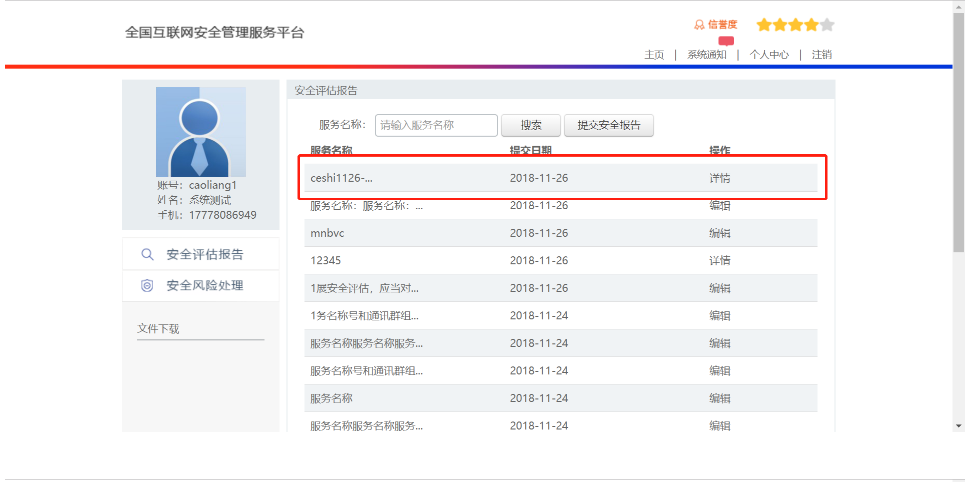Click the scrollbar up arrow
The image size is (966, 482).
pyautogui.click(x=959, y=6)
